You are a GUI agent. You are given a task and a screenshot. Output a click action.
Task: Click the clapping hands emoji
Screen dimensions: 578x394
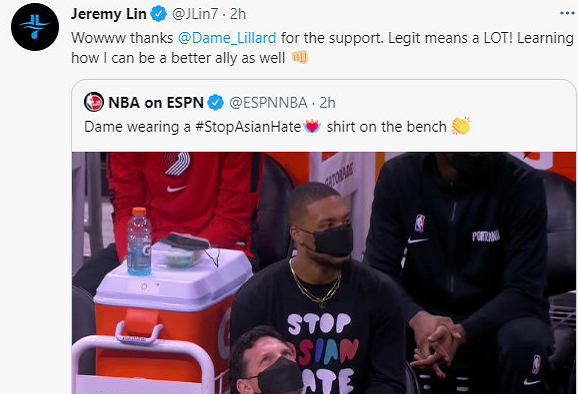[x=461, y=126]
